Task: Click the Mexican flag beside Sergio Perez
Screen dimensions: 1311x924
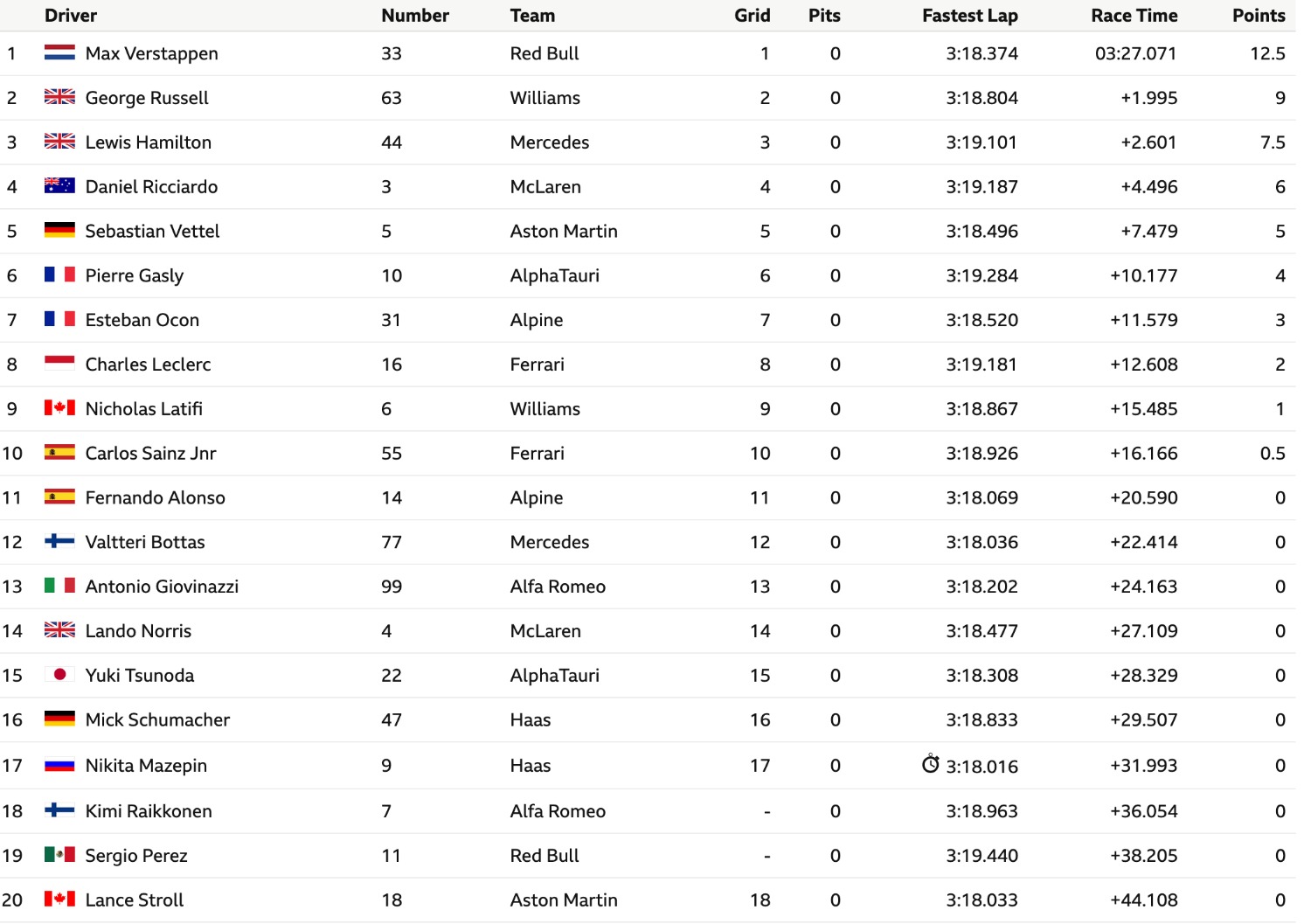Action: pyautogui.click(x=59, y=854)
